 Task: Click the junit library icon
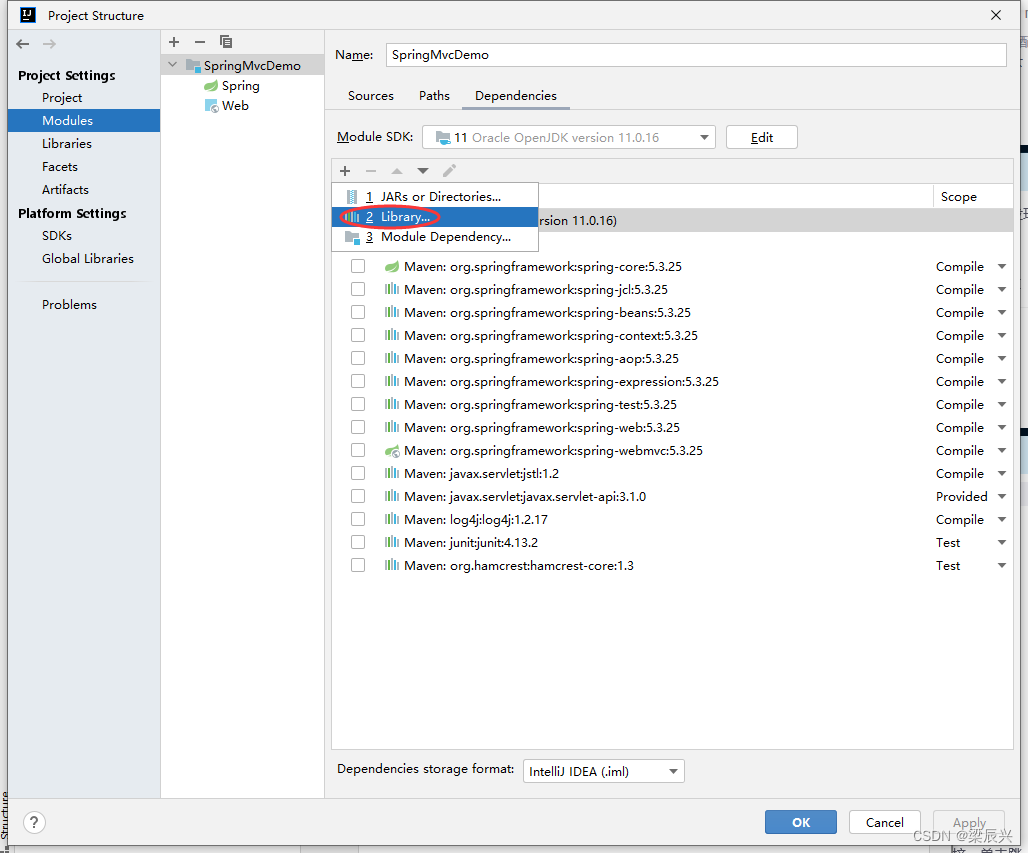[392, 543]
